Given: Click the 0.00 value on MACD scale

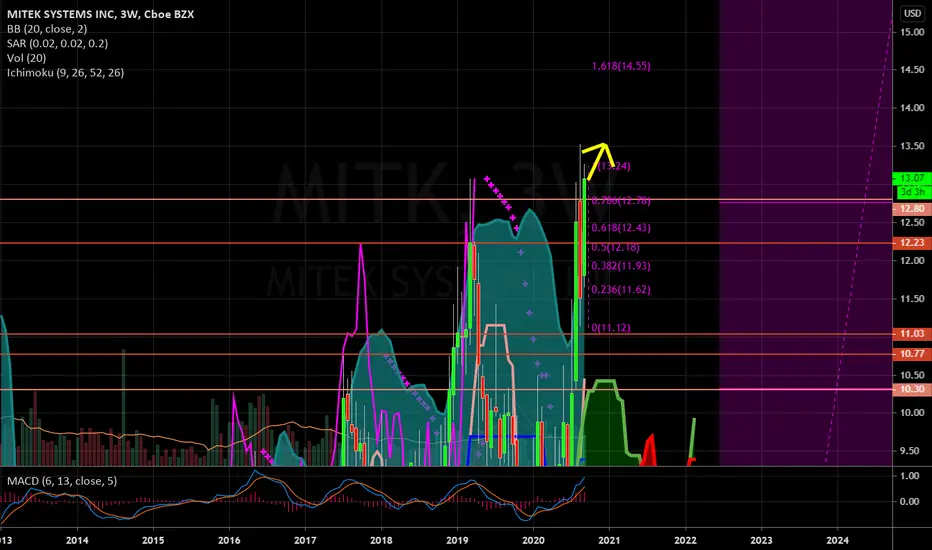Looking at the screenshot, I should pyautogui.click(x=910, y=501).
